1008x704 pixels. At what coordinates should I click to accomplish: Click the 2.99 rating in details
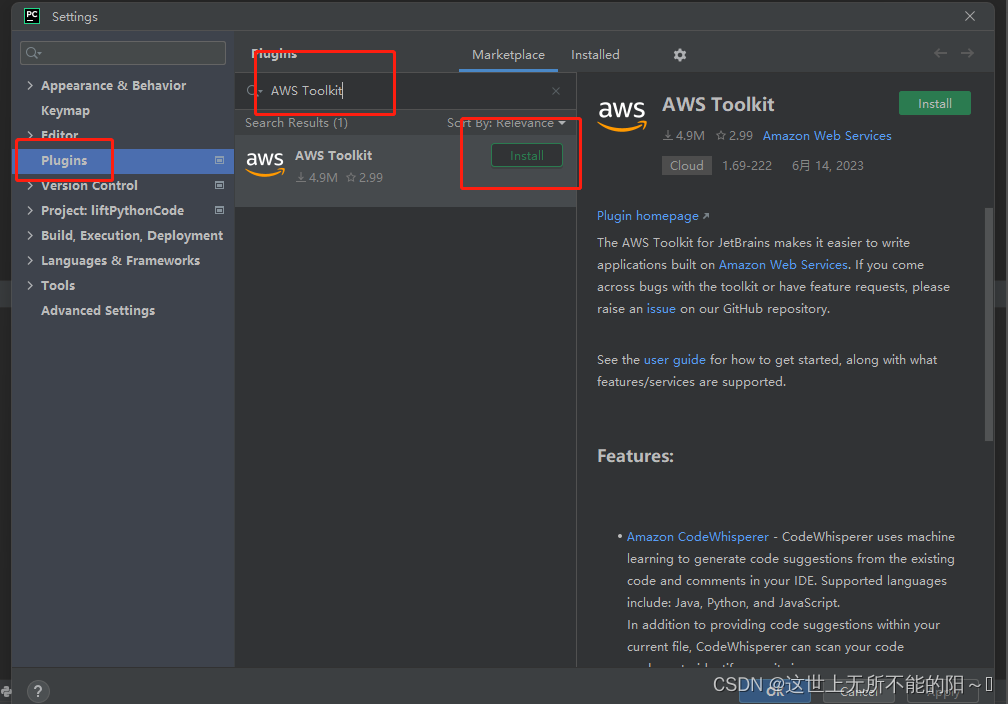pos(734,136)
